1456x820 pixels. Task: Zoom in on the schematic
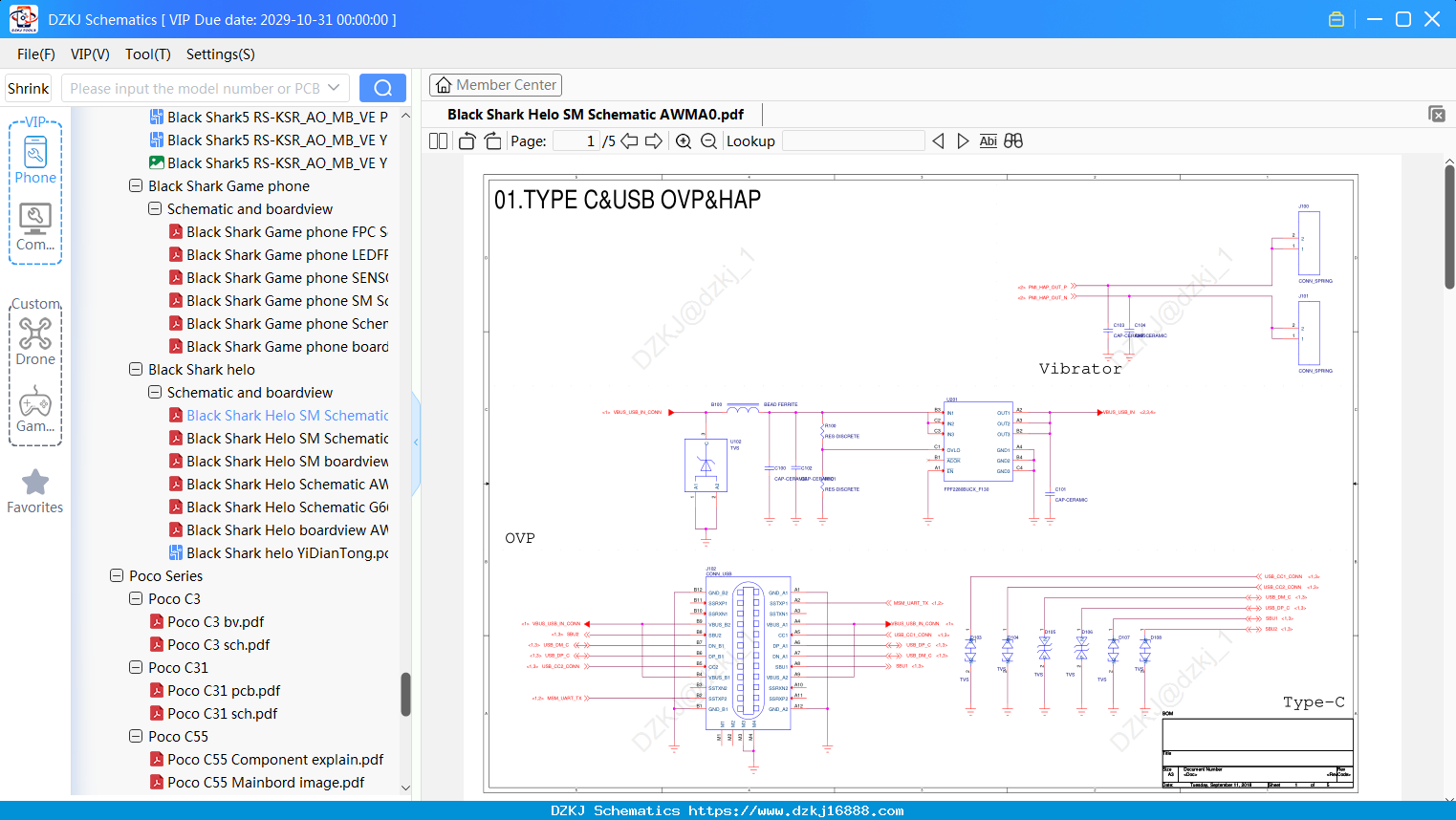(684, 141)
